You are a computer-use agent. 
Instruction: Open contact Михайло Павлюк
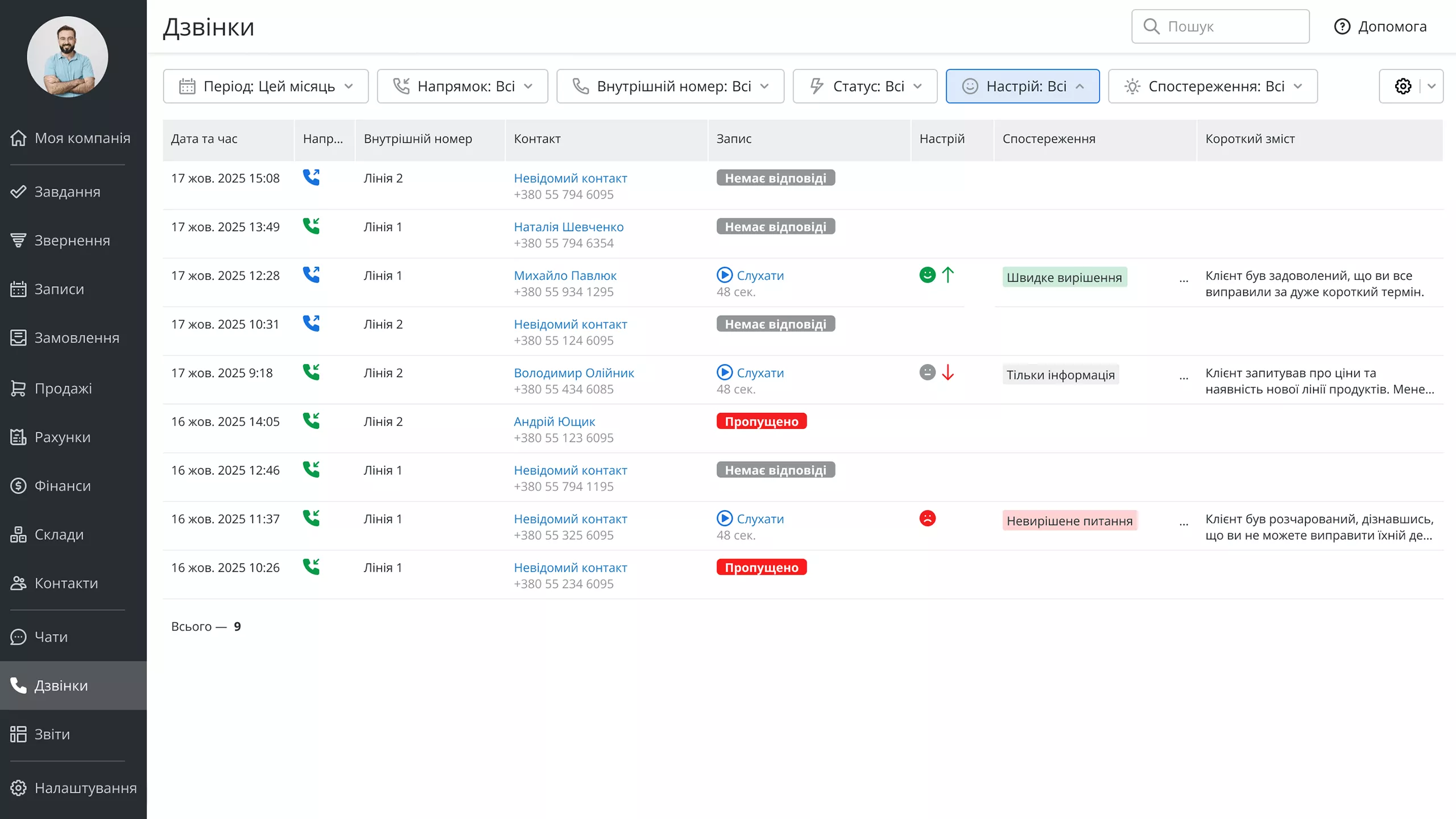coord(565,276)
